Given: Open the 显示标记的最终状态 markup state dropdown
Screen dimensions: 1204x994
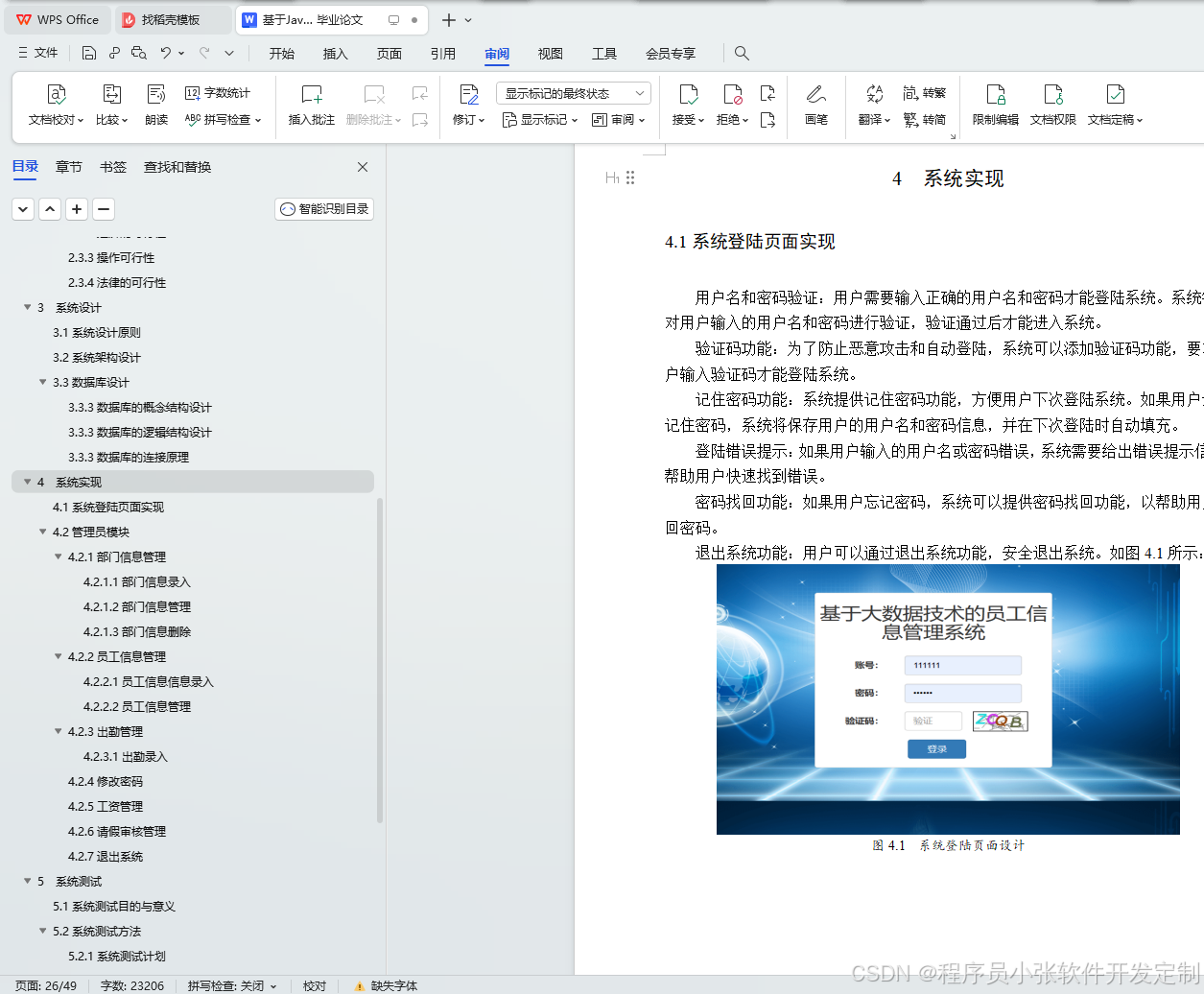Looking at the screenshot, I should (574, 93).
